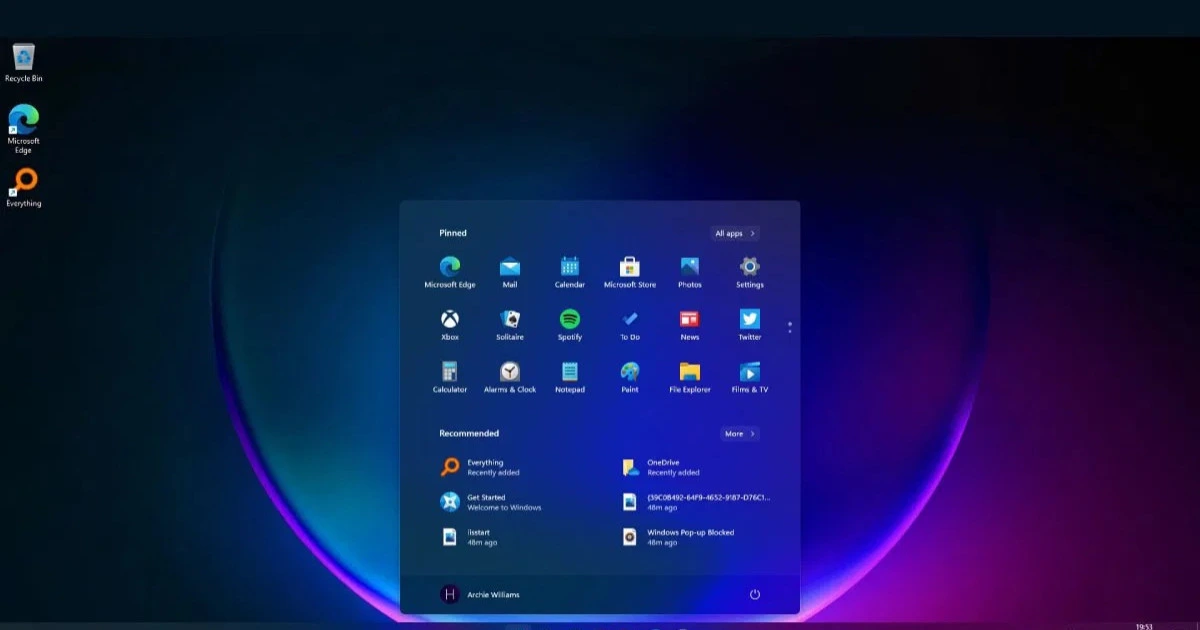
Task: Open the Calculator app
Action: click(450, 377)
